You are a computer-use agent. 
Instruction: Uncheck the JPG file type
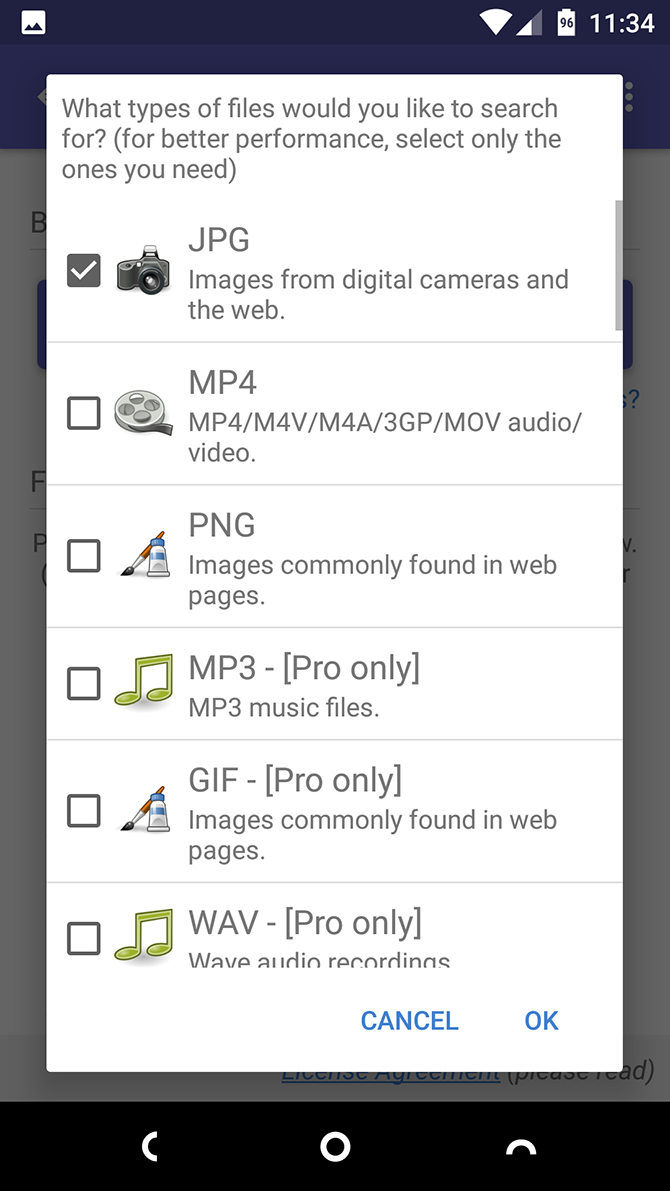pos(84,270)
